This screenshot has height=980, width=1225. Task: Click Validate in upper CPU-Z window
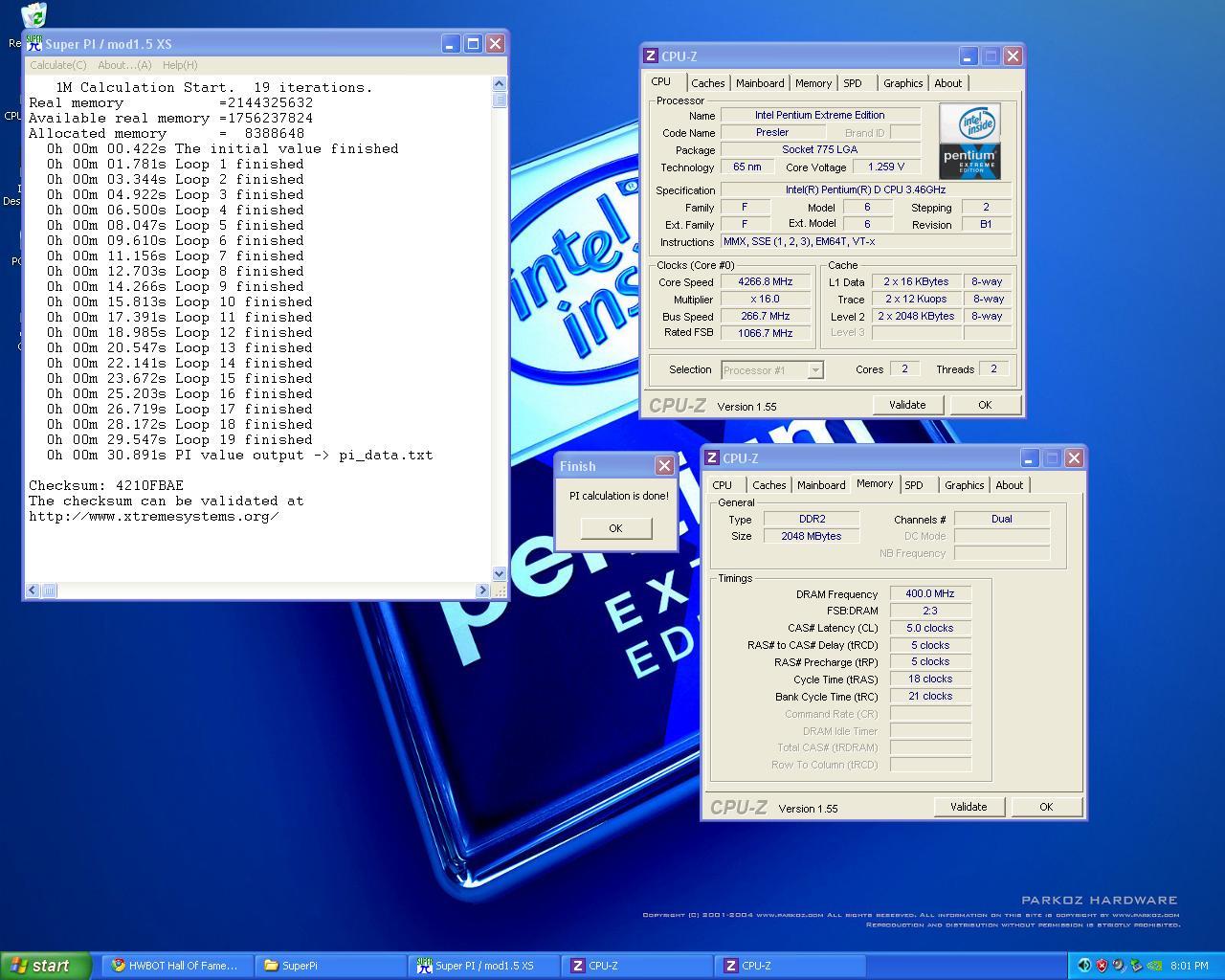907,405
